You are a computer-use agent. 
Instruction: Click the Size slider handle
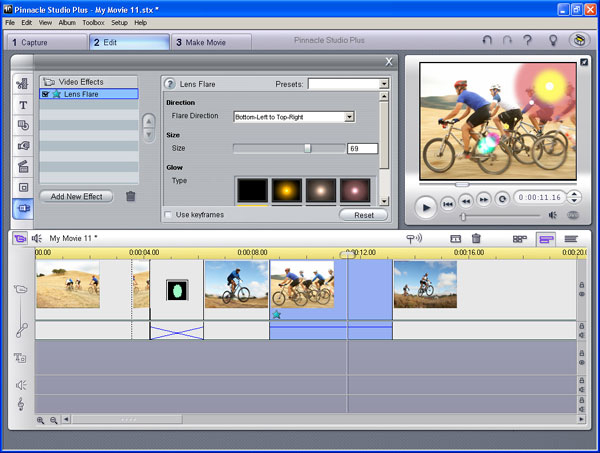[x=308, y=148]
